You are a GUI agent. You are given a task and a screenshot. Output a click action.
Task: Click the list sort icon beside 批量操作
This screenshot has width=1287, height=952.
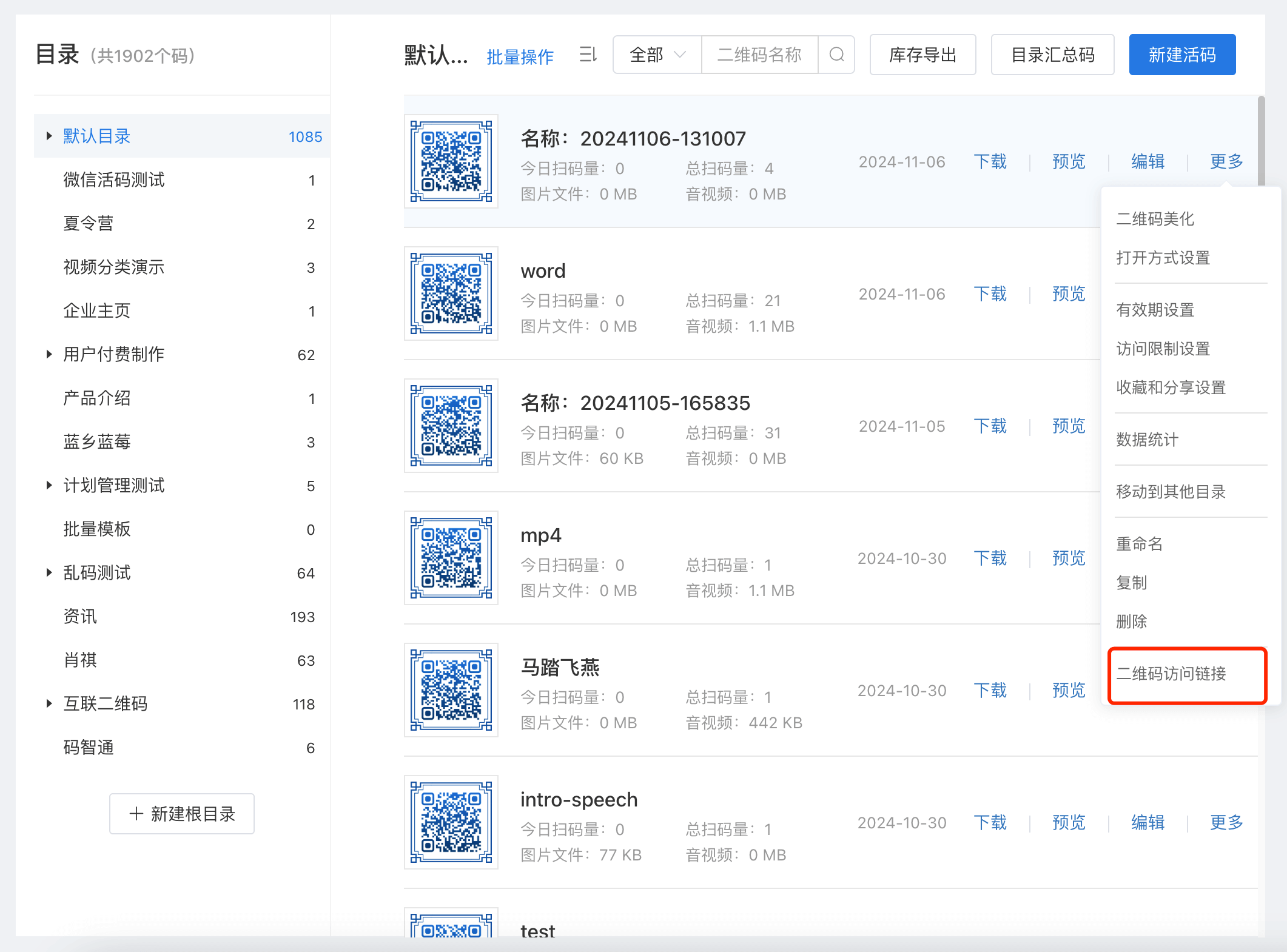[x=588, y=55]
